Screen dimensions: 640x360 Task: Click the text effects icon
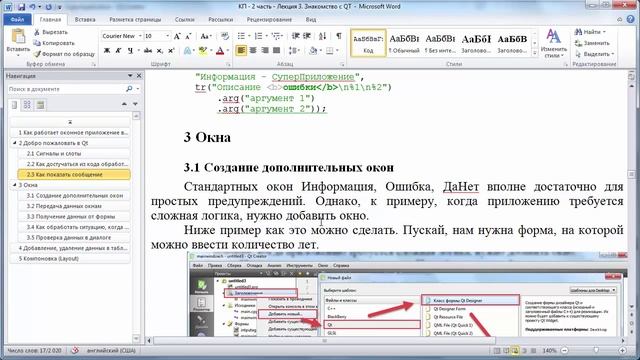pyautogui.click(x=187, y=51)
